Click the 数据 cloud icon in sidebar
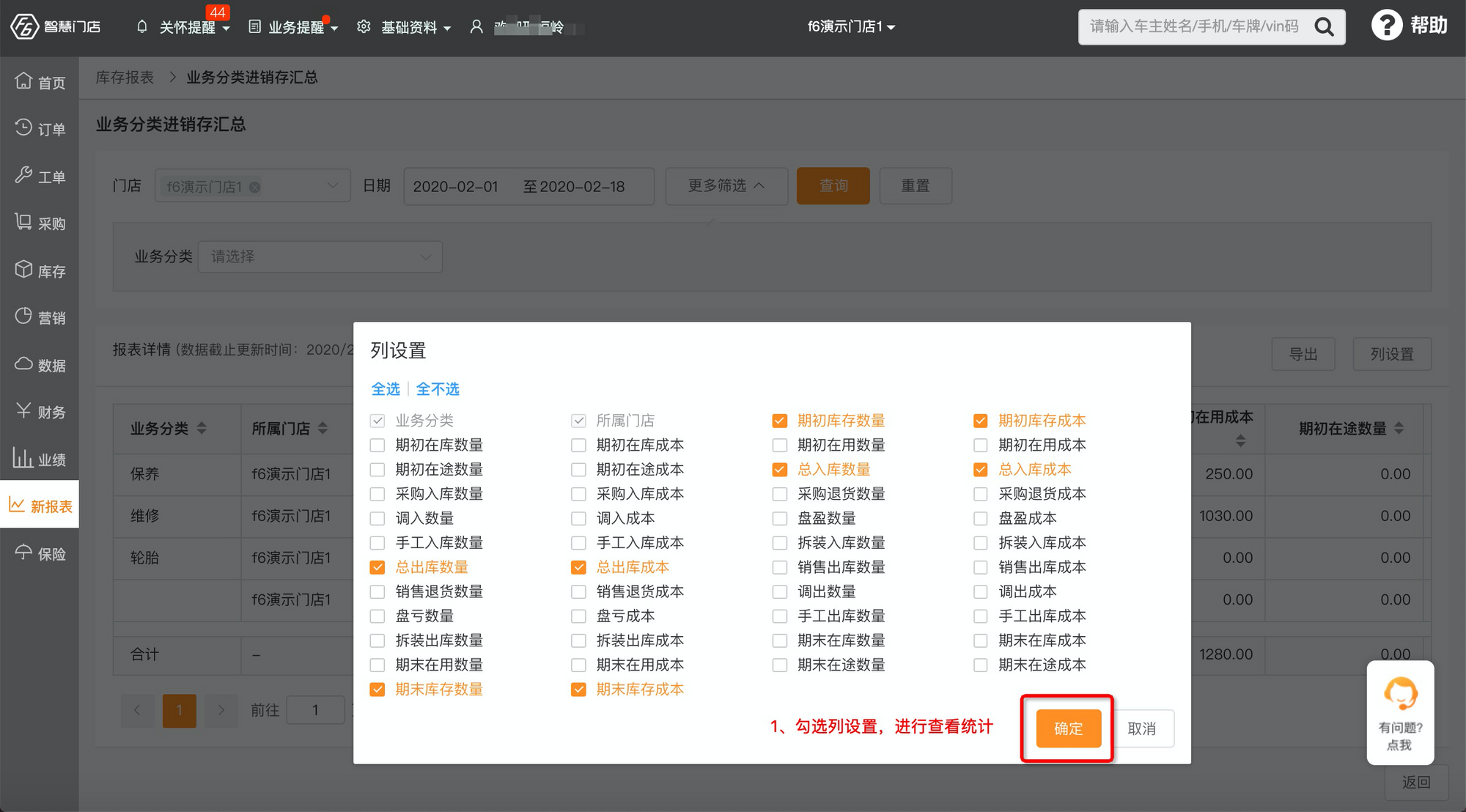Screen dimensions: 1466x812 [23, 364]
